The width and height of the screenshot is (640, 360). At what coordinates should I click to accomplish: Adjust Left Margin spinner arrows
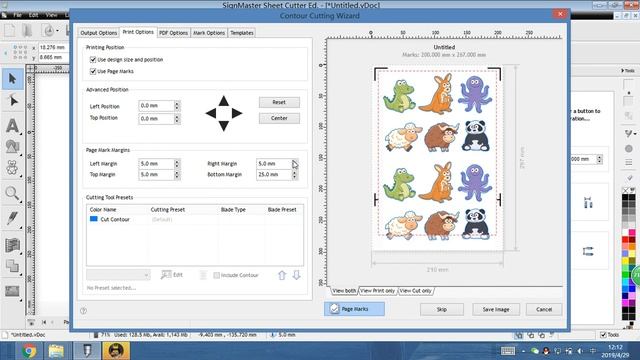177,163
